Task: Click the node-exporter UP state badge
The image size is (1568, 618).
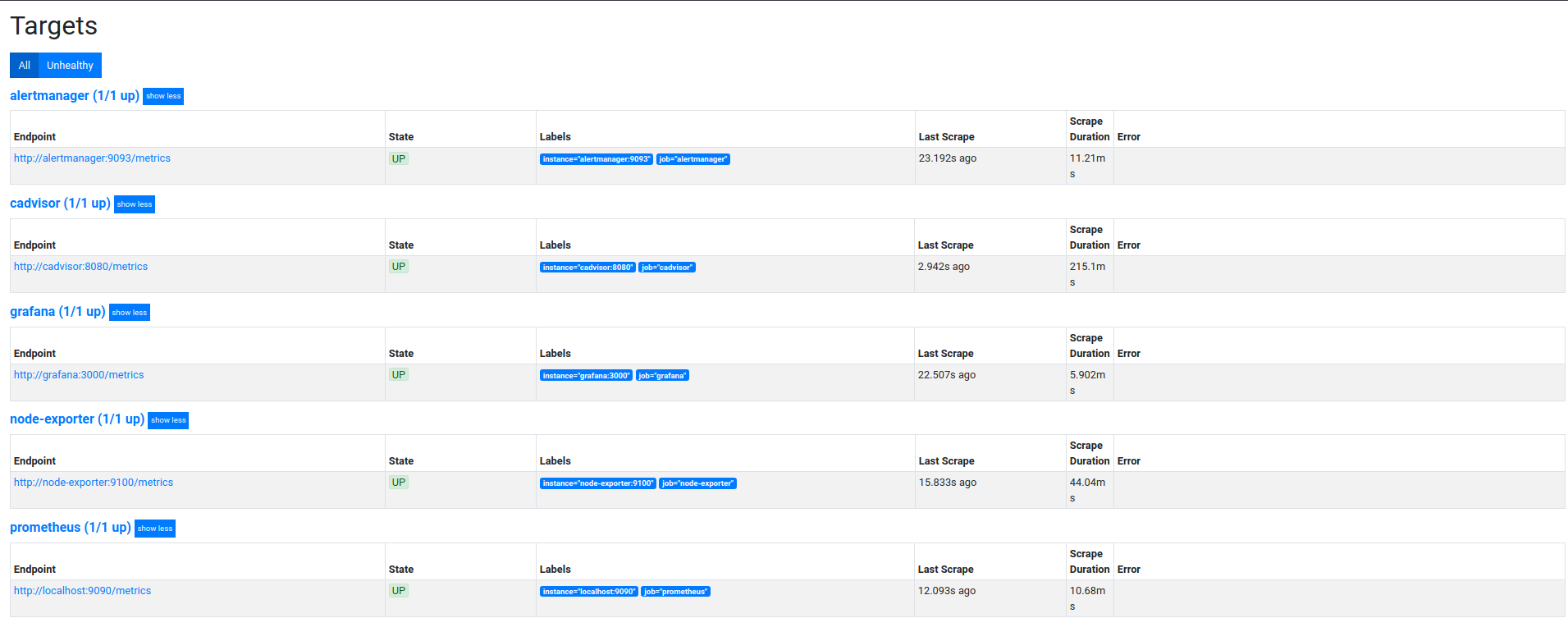Action: 399,483
